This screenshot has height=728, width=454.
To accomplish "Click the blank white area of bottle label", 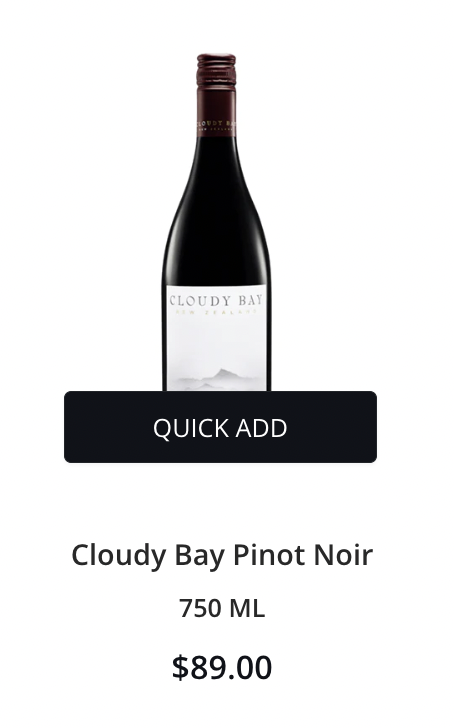I will (x=217, y=341).
